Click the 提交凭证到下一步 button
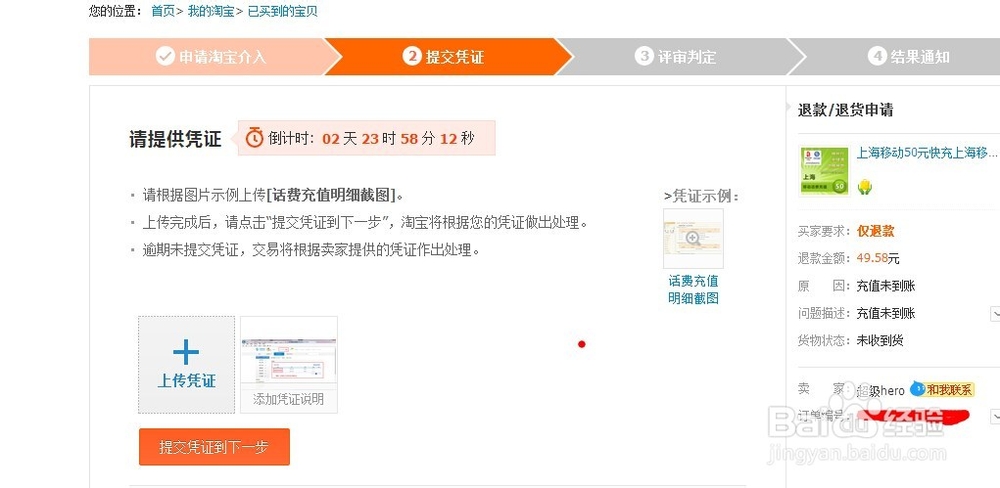The width and height of the screenshot is (1000, 488). click(214, 447)
